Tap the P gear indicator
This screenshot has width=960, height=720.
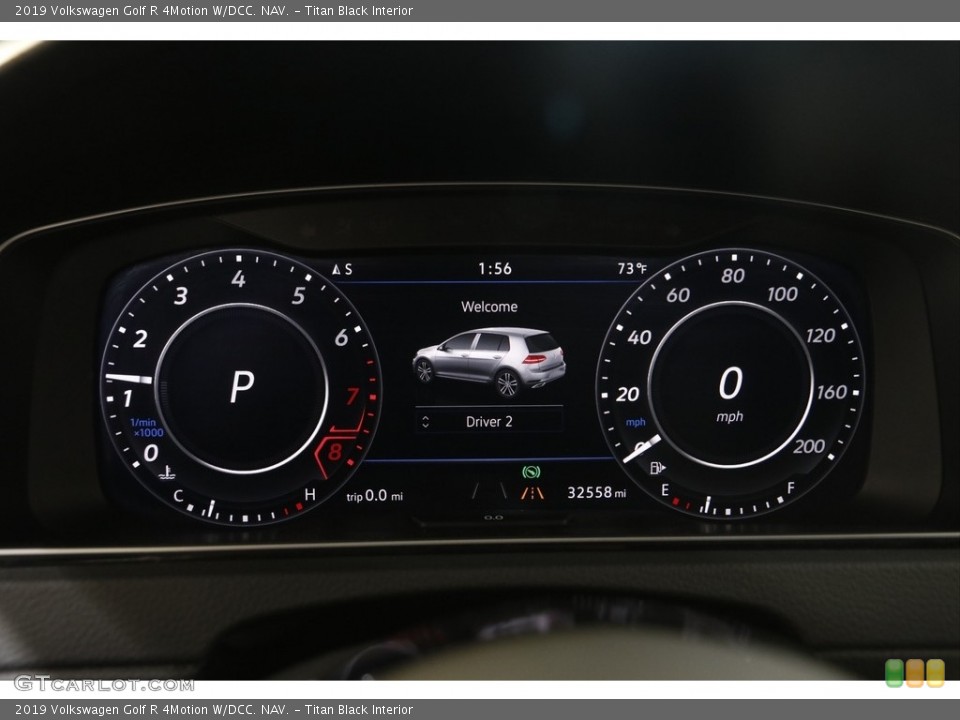[x=242, y=387]
